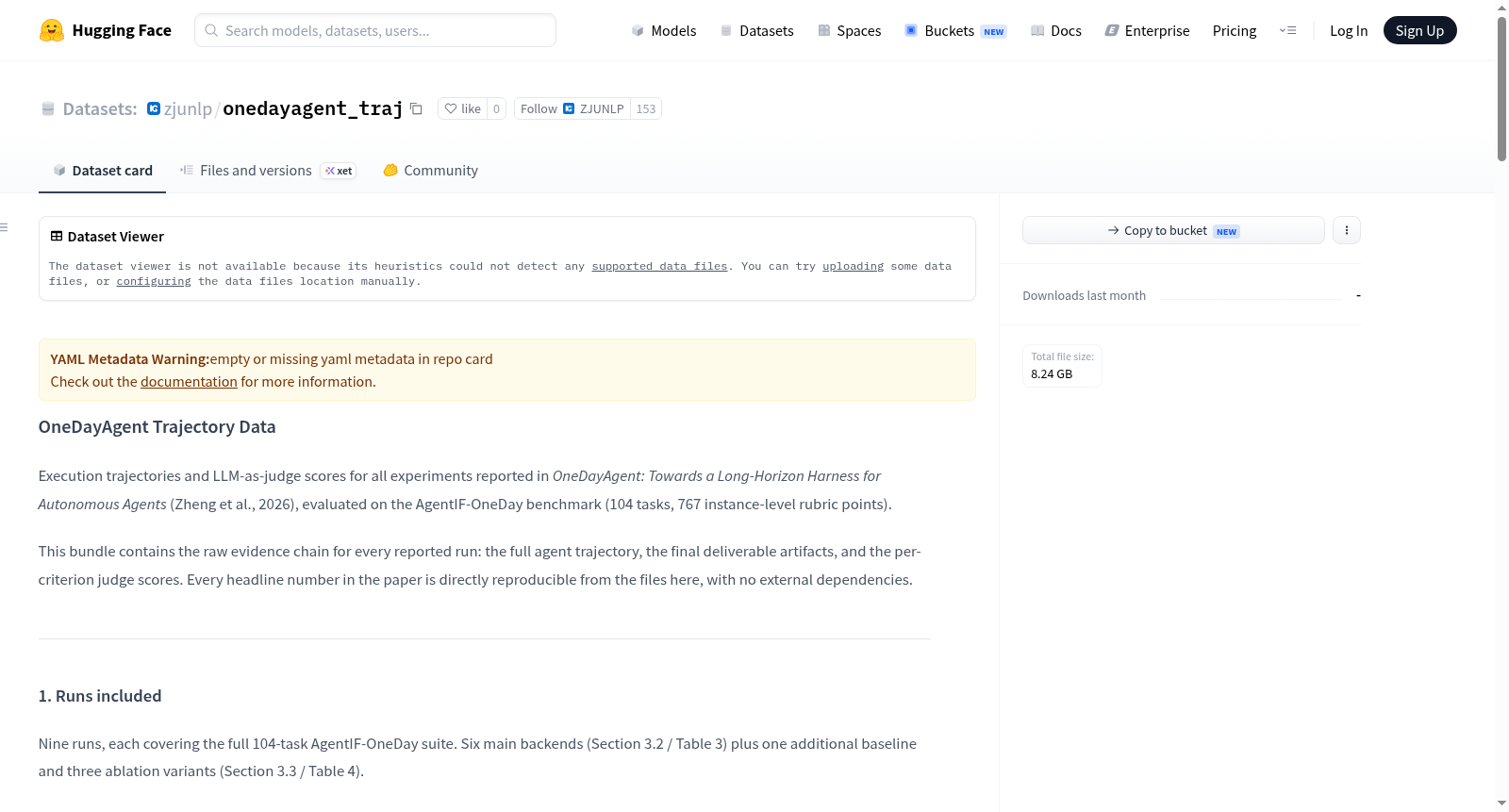Click the Total file size 8.24 GB box
The width and height of the screenshot is (1509, 812).
coord(1062,365)
